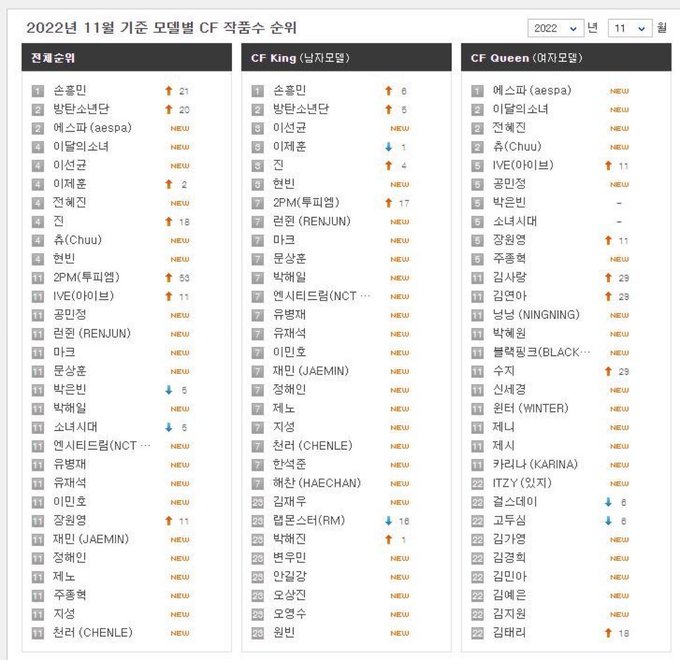Click 김지원 in CF Queen
The height and width of the screenshot is (660, 680).
[x=510, y=614]
